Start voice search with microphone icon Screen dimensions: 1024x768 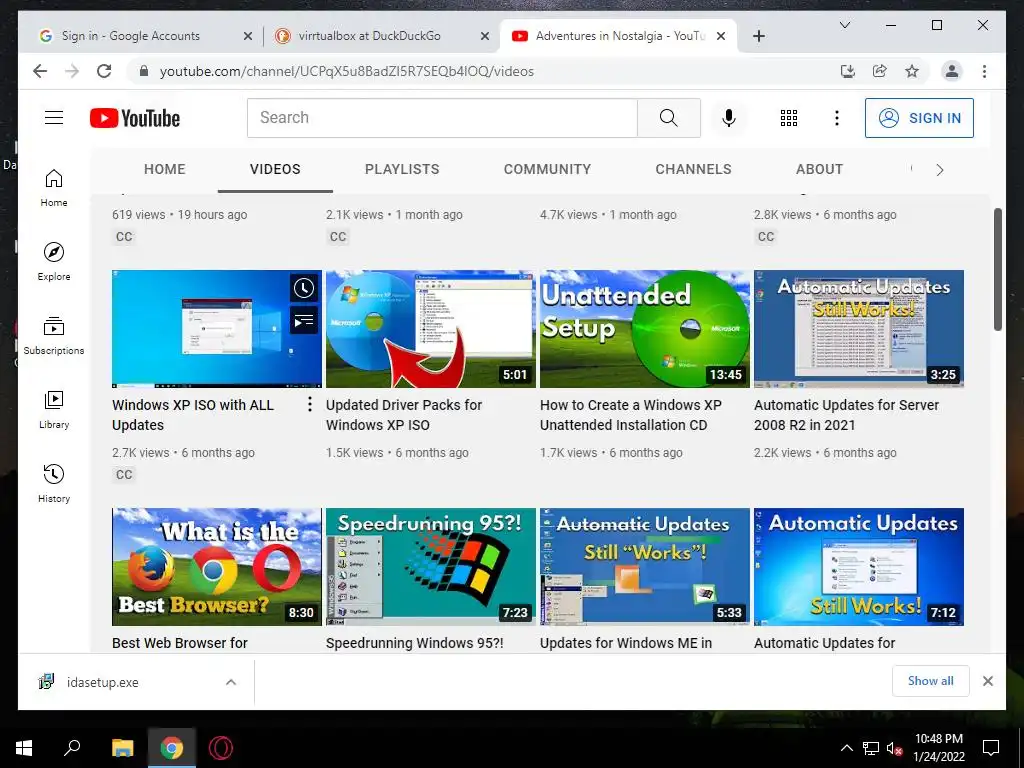tap(729, 118)
